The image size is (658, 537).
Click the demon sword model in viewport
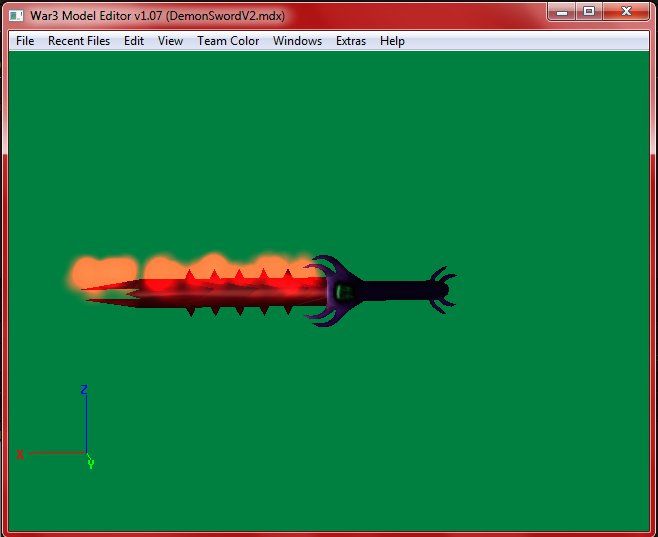262,289
